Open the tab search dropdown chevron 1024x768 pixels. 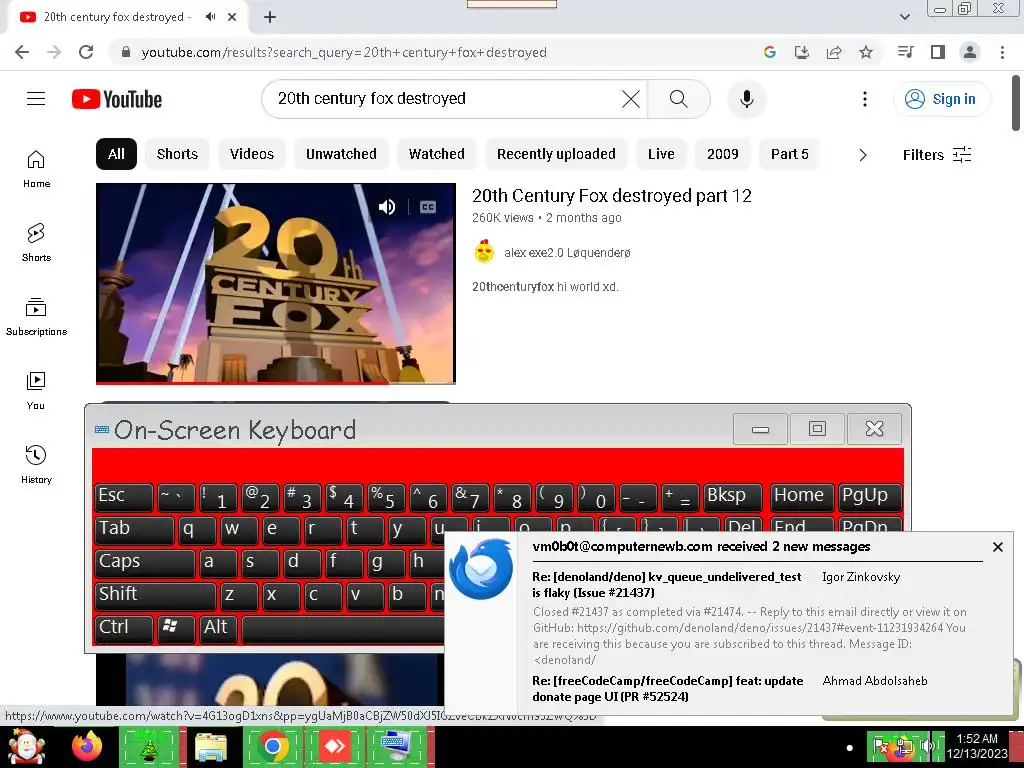pyautogui.click(x=904, y=17)
